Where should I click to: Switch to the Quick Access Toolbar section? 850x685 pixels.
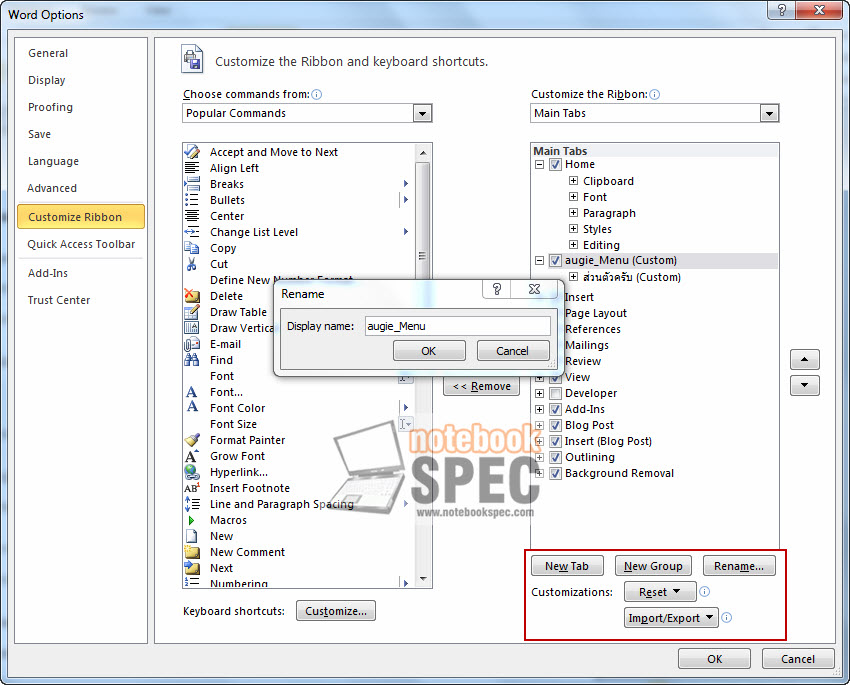(x=80, y=244)
